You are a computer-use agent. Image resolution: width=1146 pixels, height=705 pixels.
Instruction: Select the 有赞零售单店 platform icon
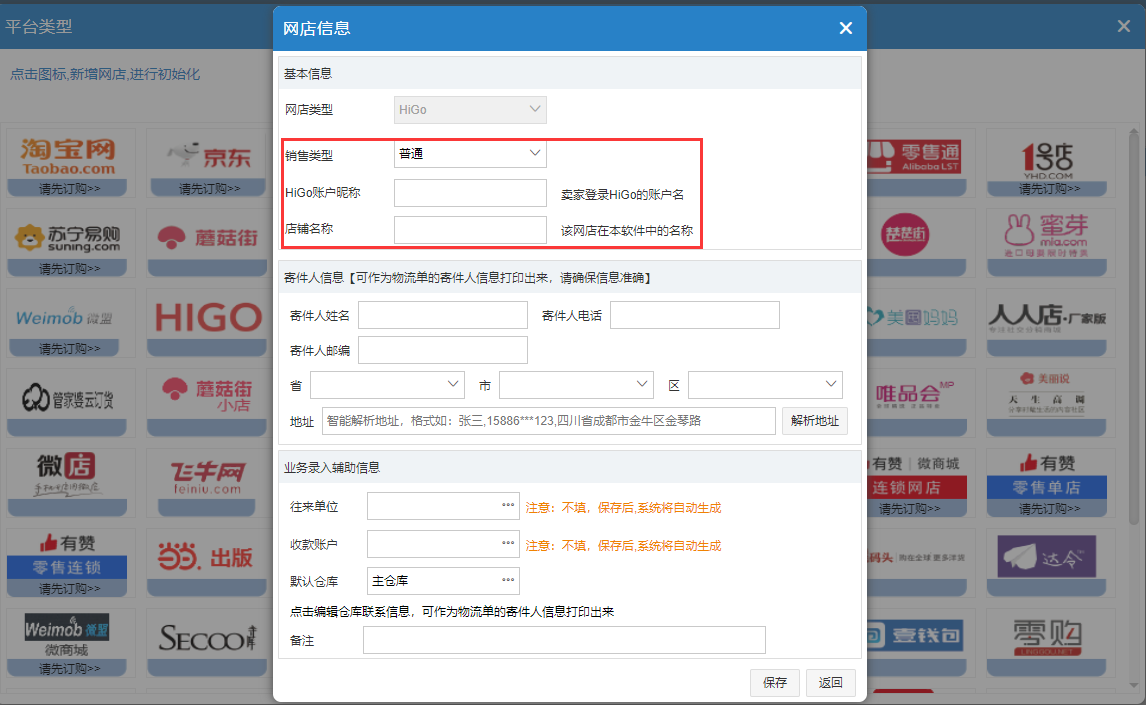pyautogui.click(x=1047, y=476)
